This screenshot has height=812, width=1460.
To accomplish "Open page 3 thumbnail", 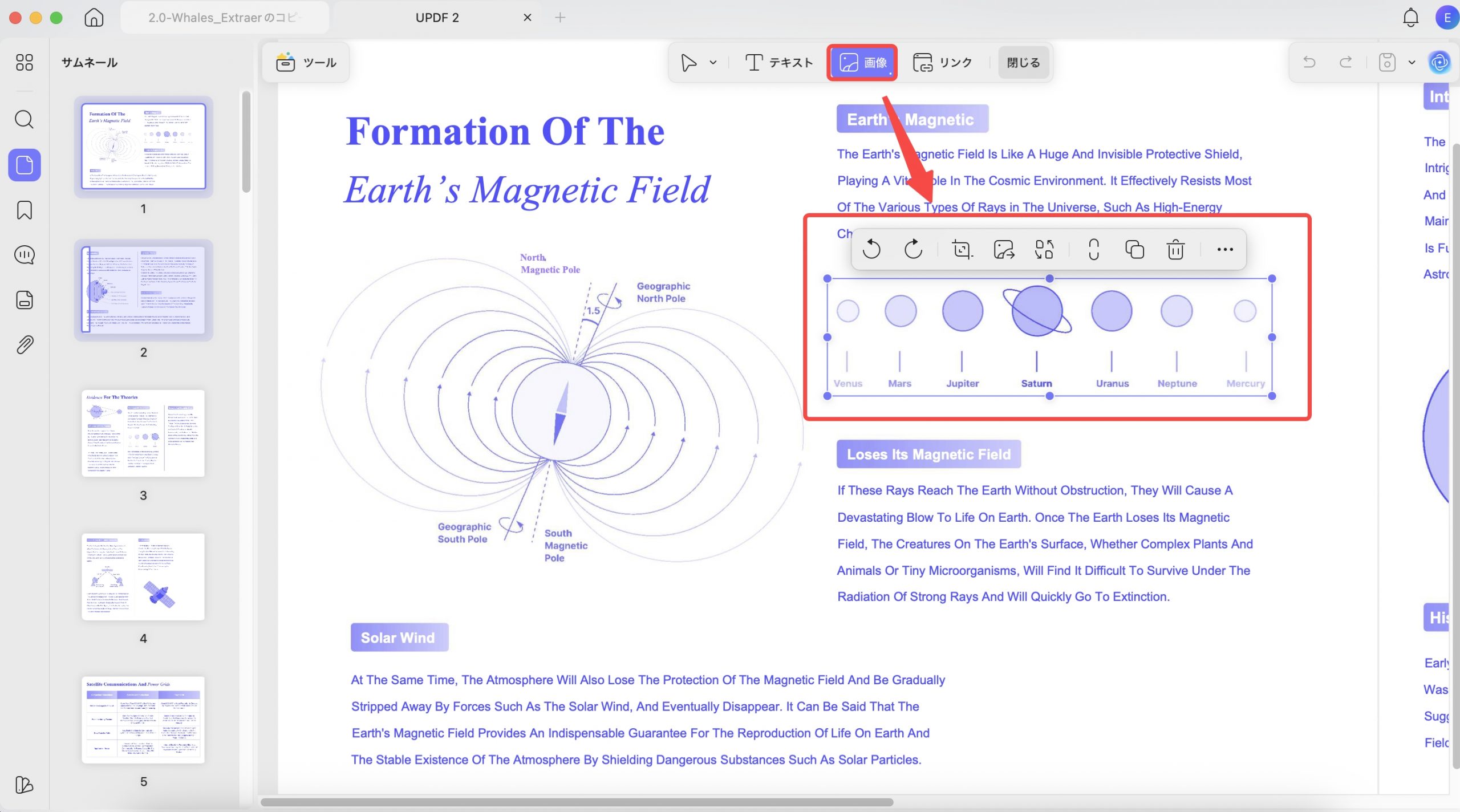I will tap(144, 433).
